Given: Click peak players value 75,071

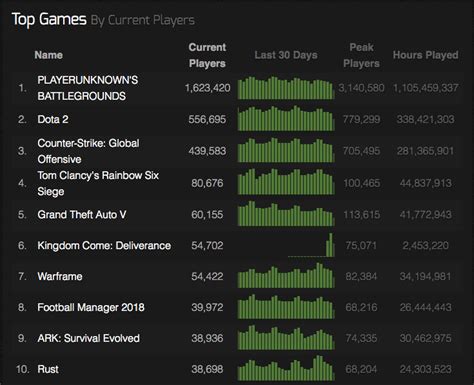Looking at the screenshot, I should [361, 246].
